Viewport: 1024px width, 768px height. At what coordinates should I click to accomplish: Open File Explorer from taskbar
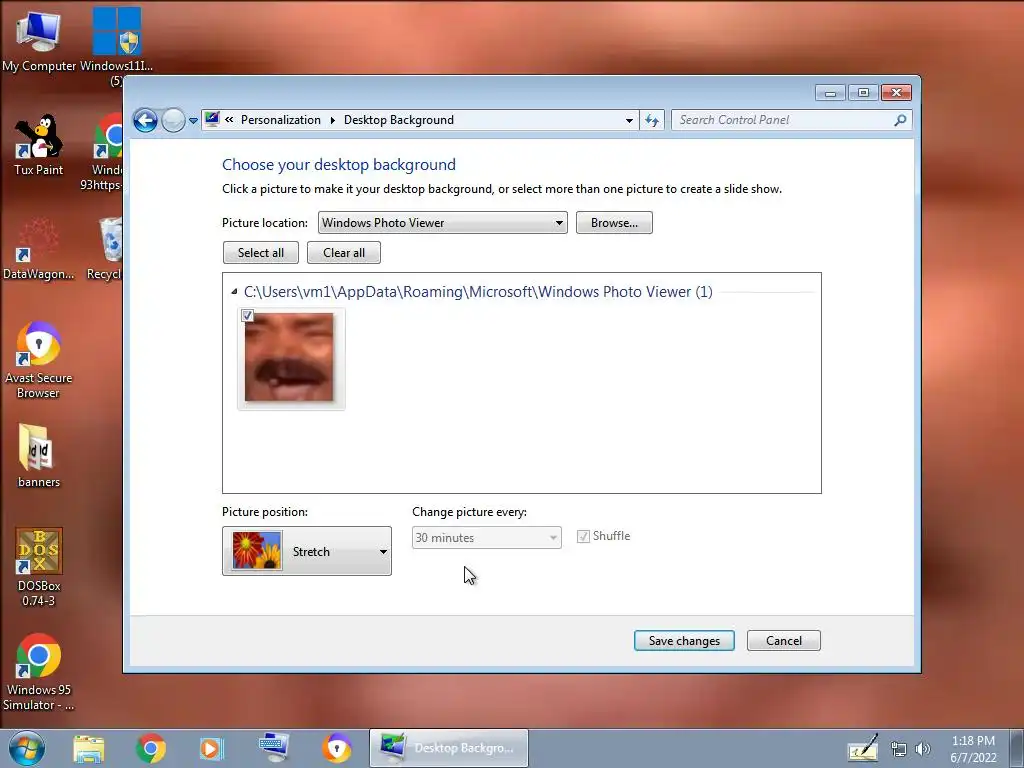click(89, 748)
